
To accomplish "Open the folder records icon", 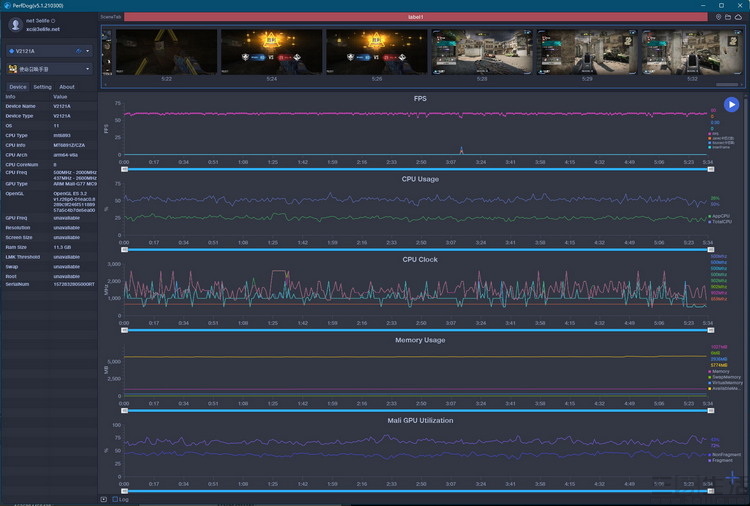I will (728, 17).
